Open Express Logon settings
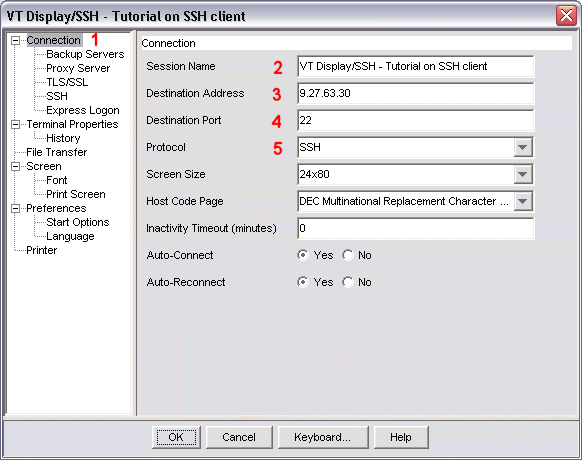The height and width of the screenshot is (460, 582). 83,110
